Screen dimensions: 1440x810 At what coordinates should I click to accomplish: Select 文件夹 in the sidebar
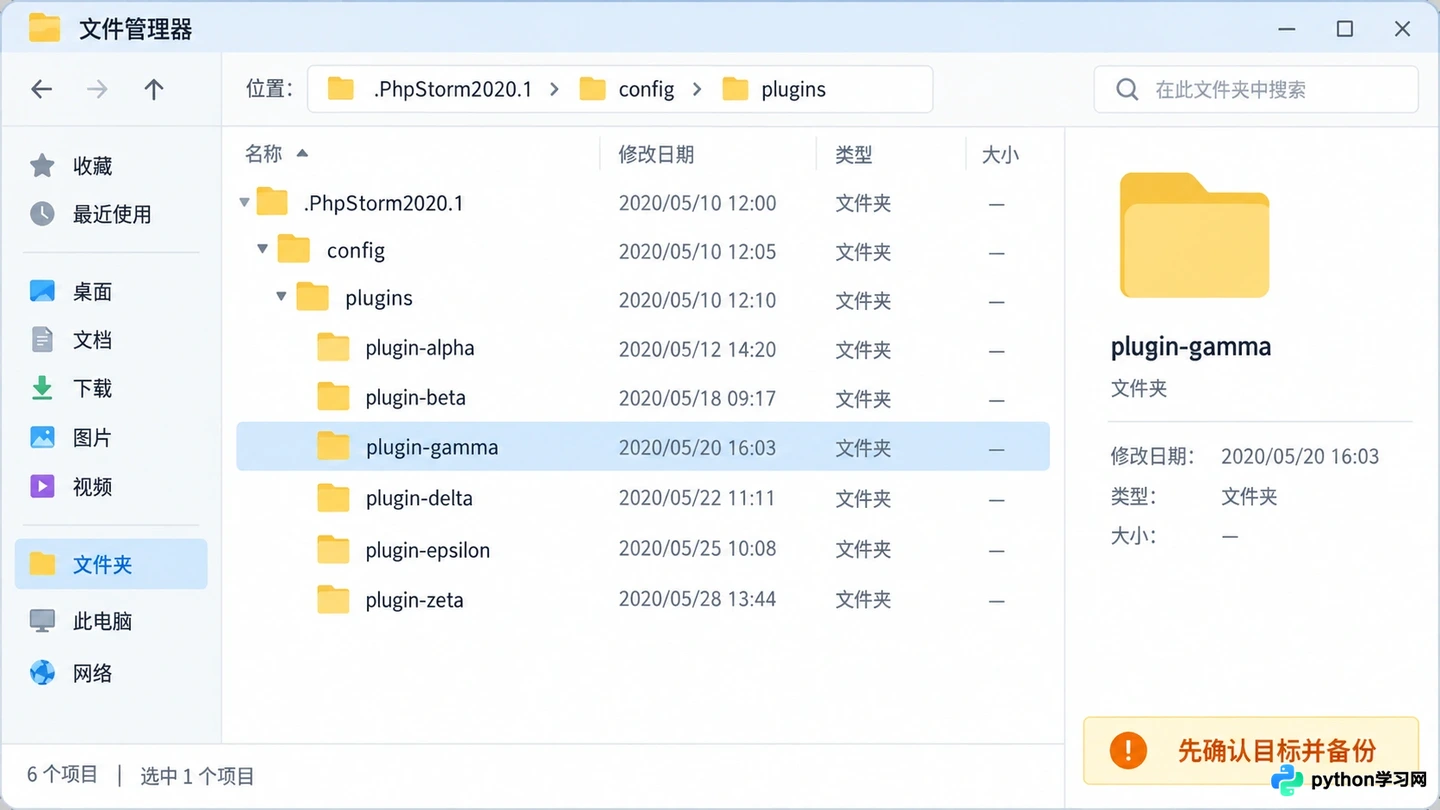(x=111, y=564)
